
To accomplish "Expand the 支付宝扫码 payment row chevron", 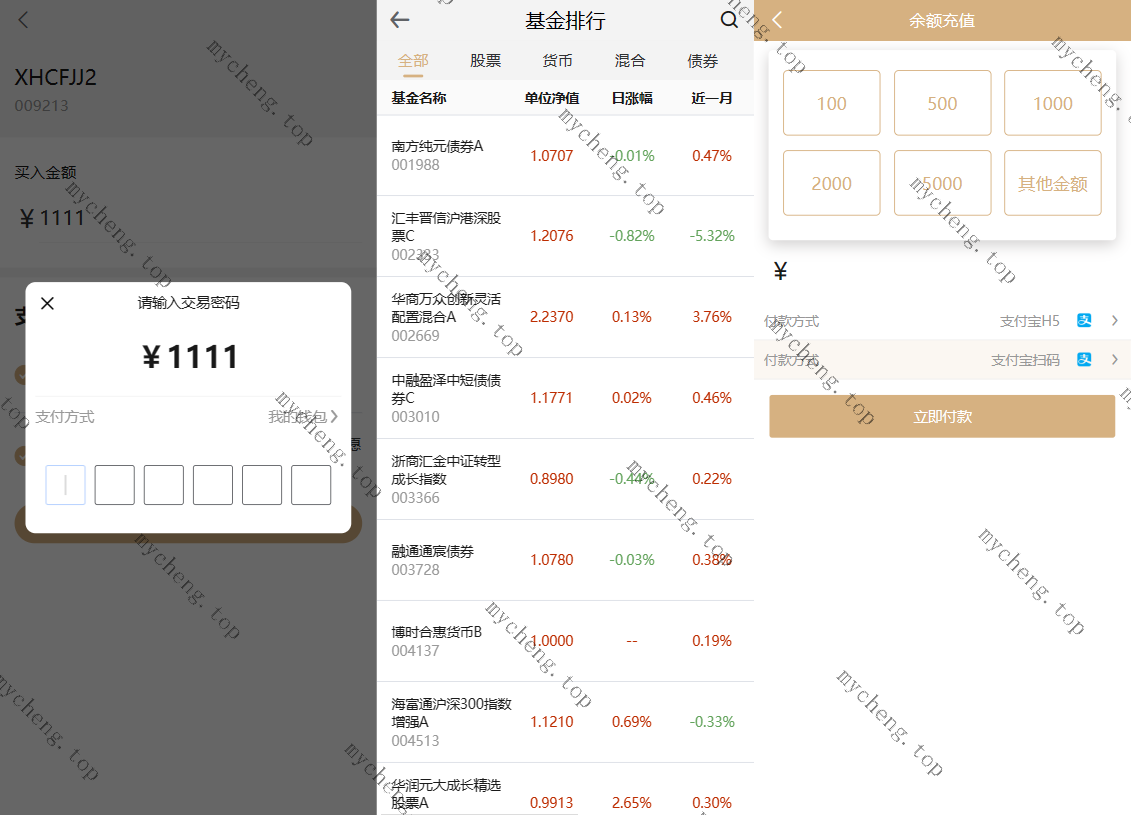I will (1114, 359).
